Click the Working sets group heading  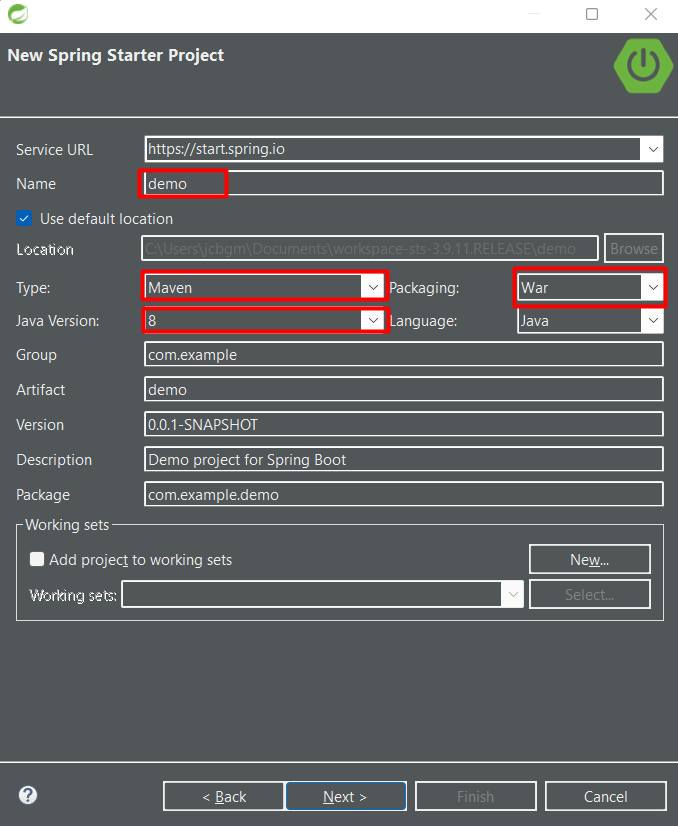click(67, 525)
